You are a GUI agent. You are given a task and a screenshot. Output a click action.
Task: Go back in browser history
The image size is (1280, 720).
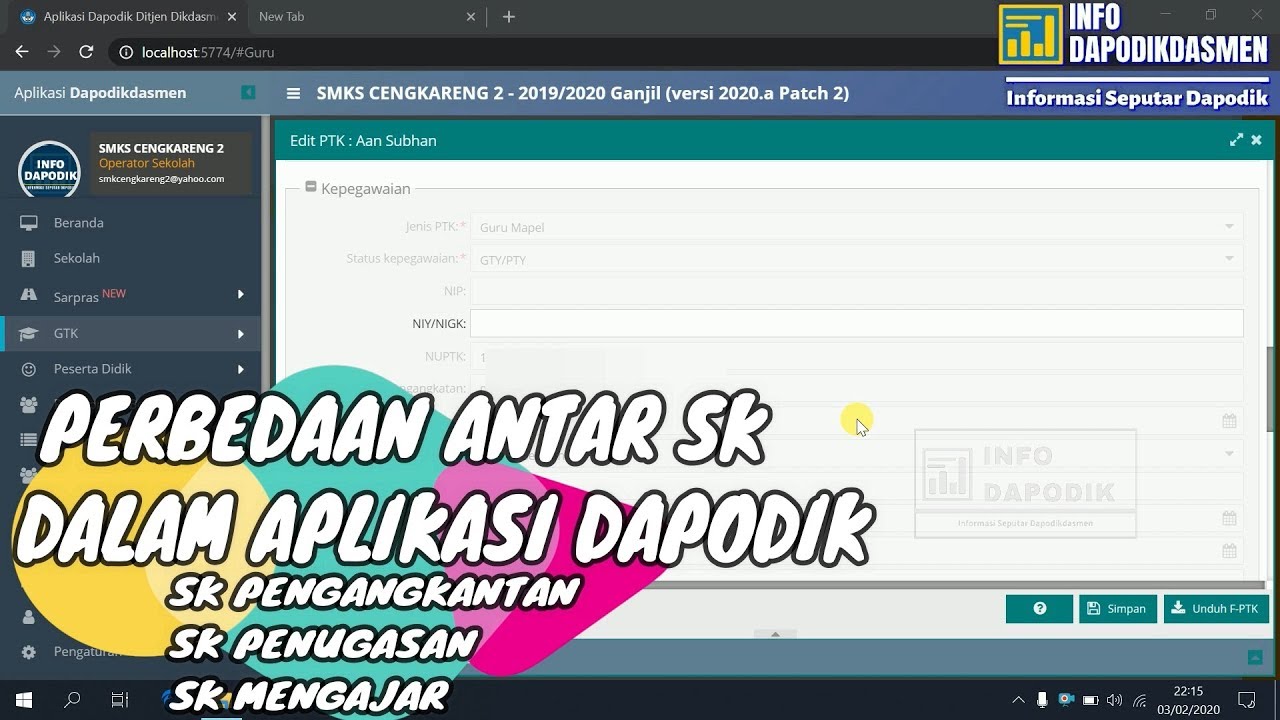click(22, 52)
